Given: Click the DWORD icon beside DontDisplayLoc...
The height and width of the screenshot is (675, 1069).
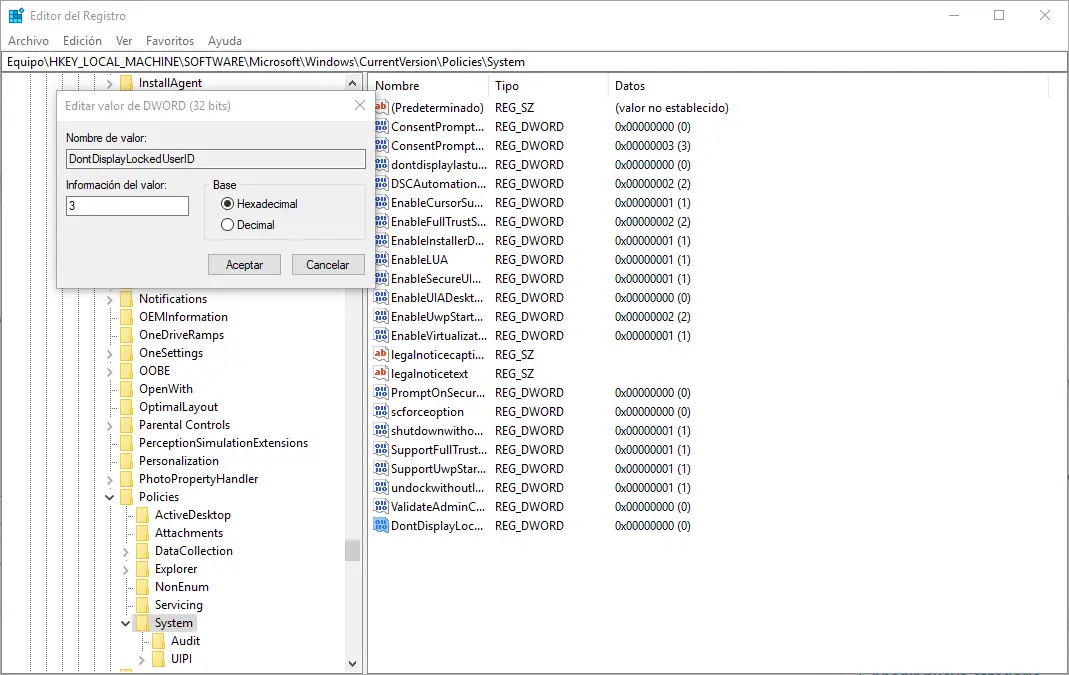Looking at the screenshot, I should coord(381,526).
